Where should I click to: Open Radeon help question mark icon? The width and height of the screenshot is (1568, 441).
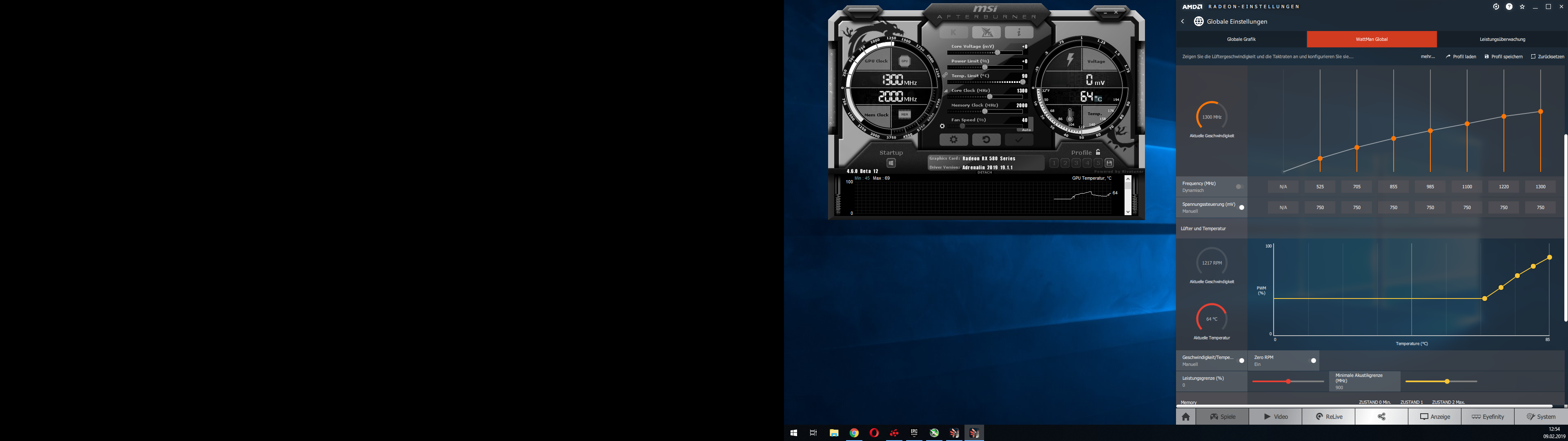(x=1509, y=7)
